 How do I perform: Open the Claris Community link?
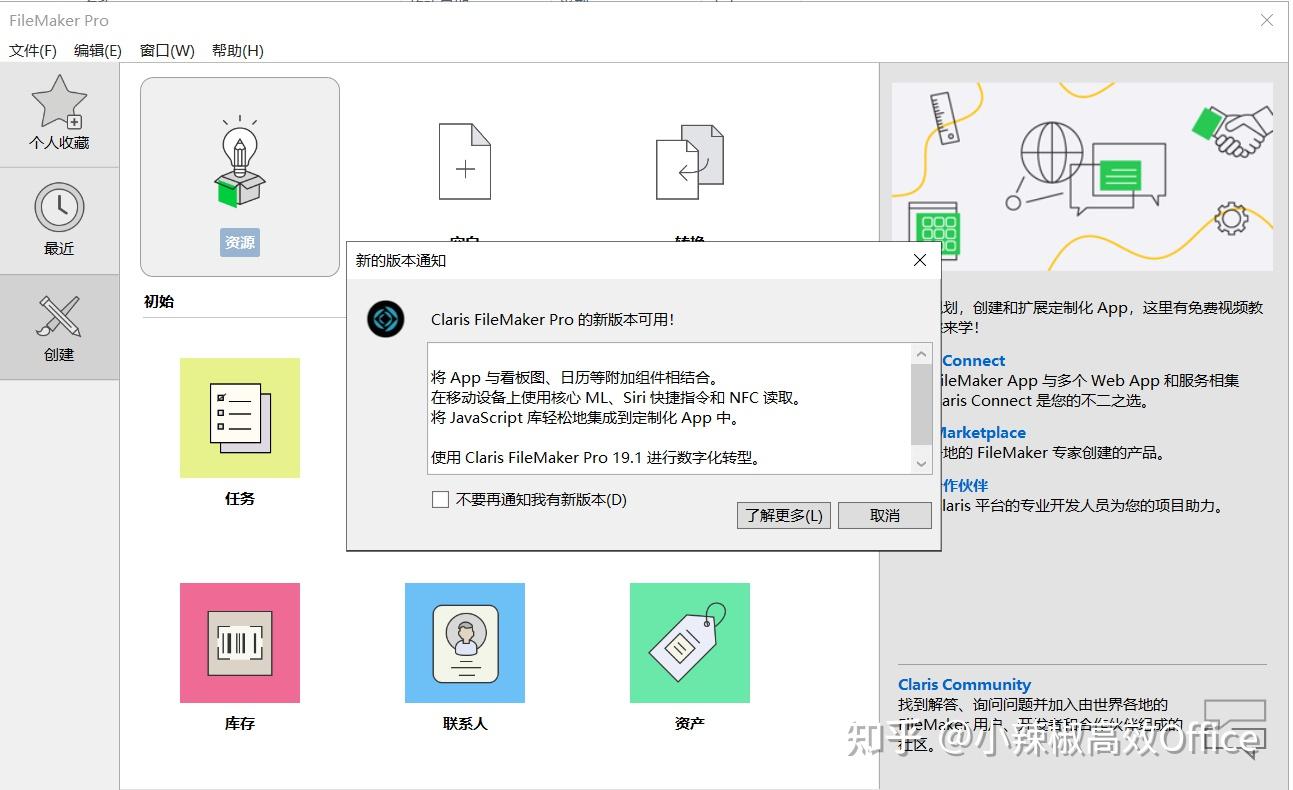(964, 684)
